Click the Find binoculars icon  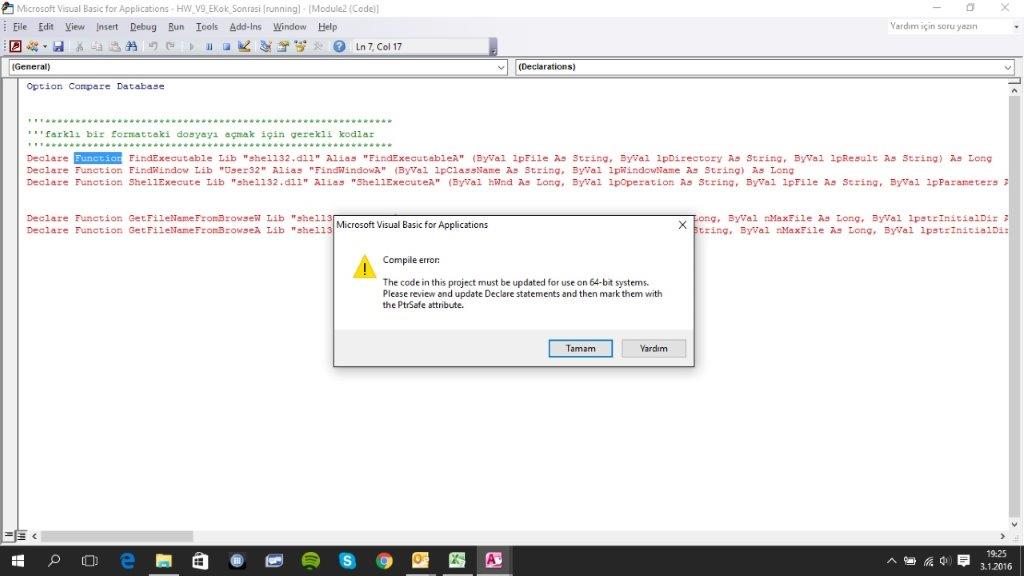(131, 47)
